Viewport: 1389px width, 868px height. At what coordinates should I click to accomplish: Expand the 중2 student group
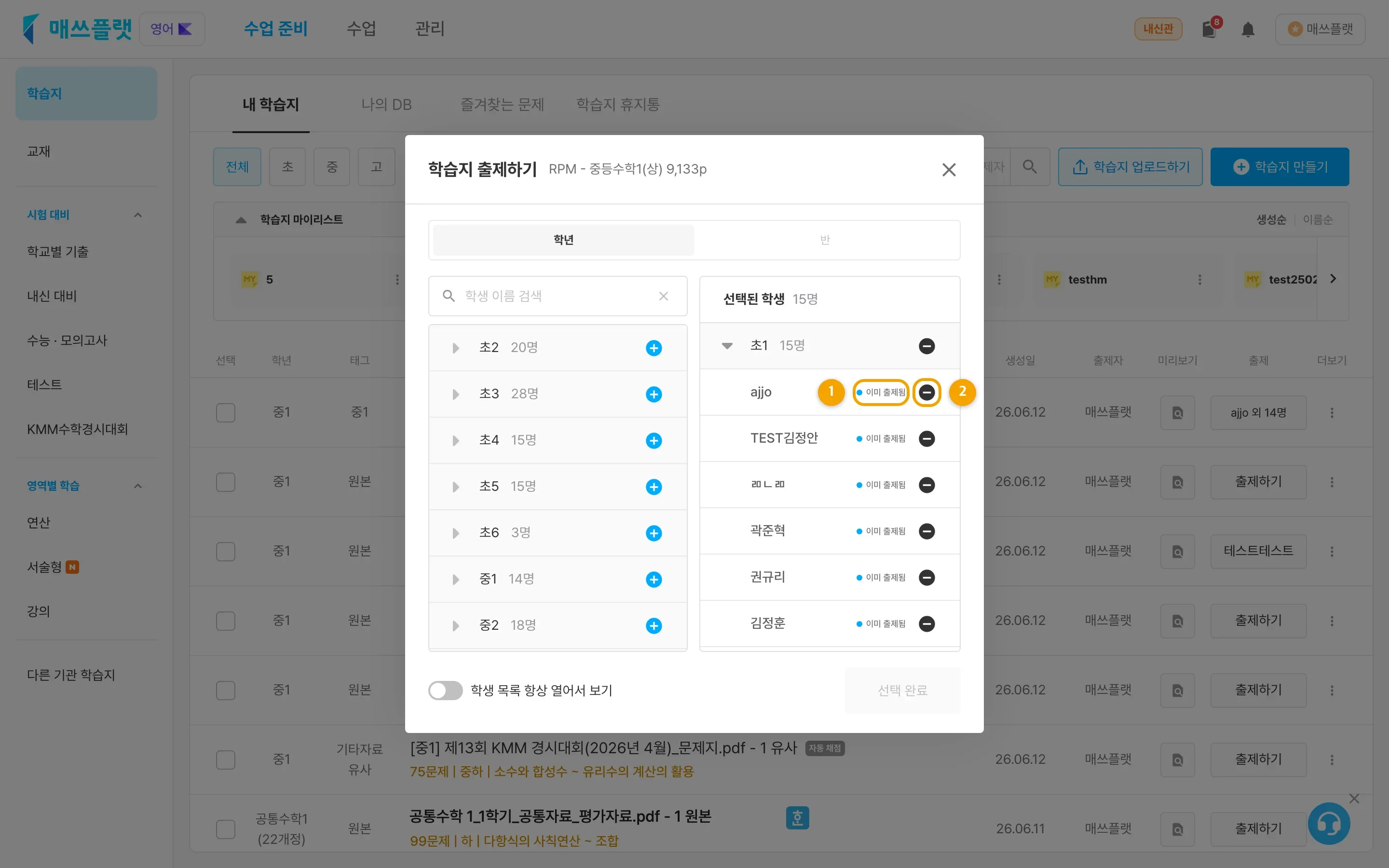pos(455,626)
